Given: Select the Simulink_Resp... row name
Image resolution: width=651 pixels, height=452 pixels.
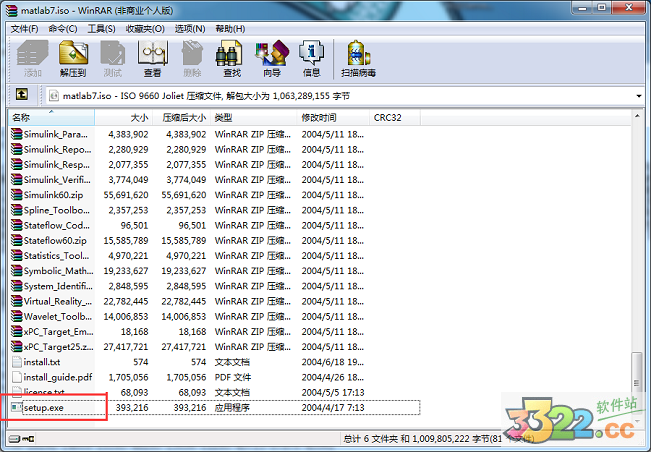Looking at the screenshot, I should (56, 164).
